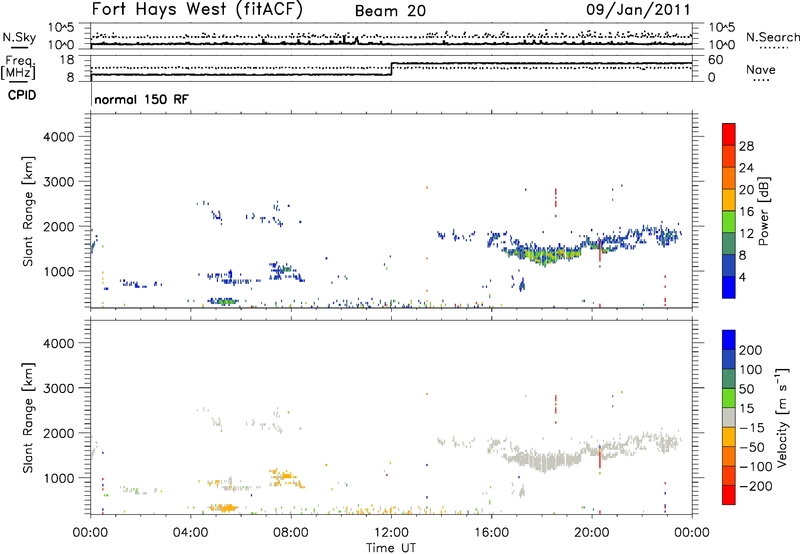Click "4000" tick of the power panel
Image resolution: width=800 pixels, height=554 pixels.
coord(58,137)
